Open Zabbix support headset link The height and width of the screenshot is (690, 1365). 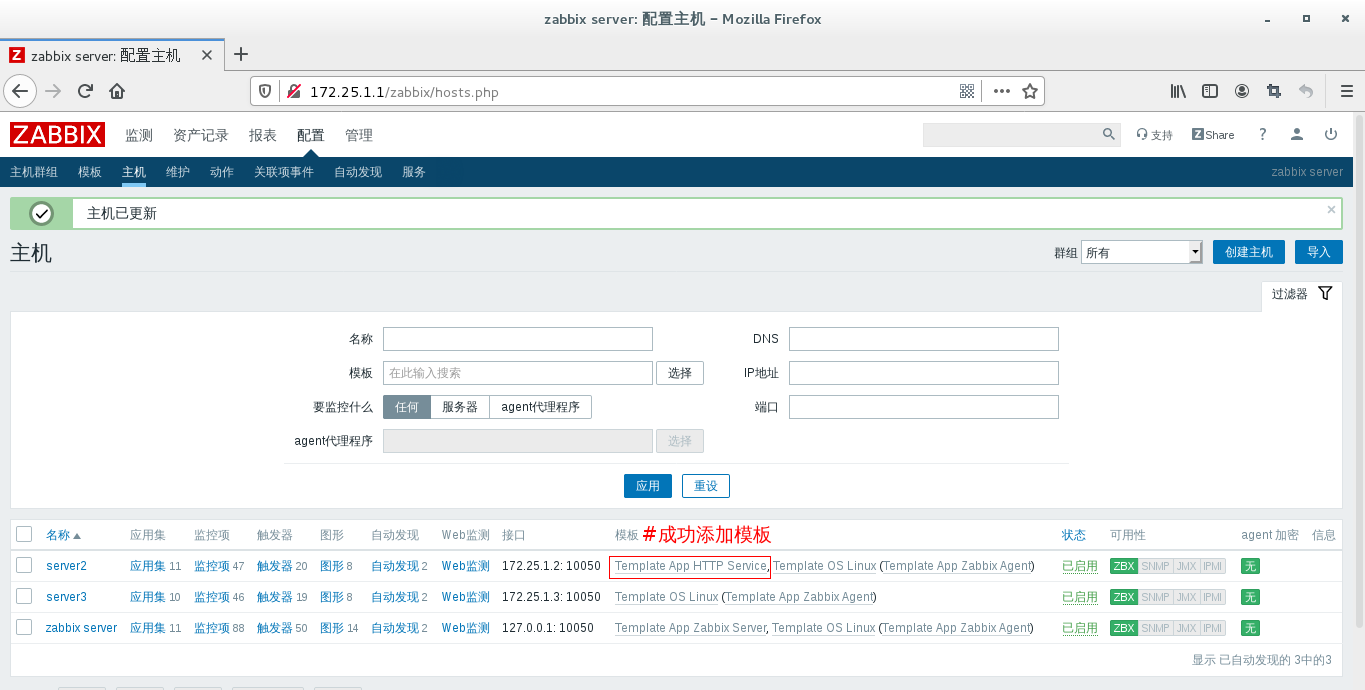1155,135
